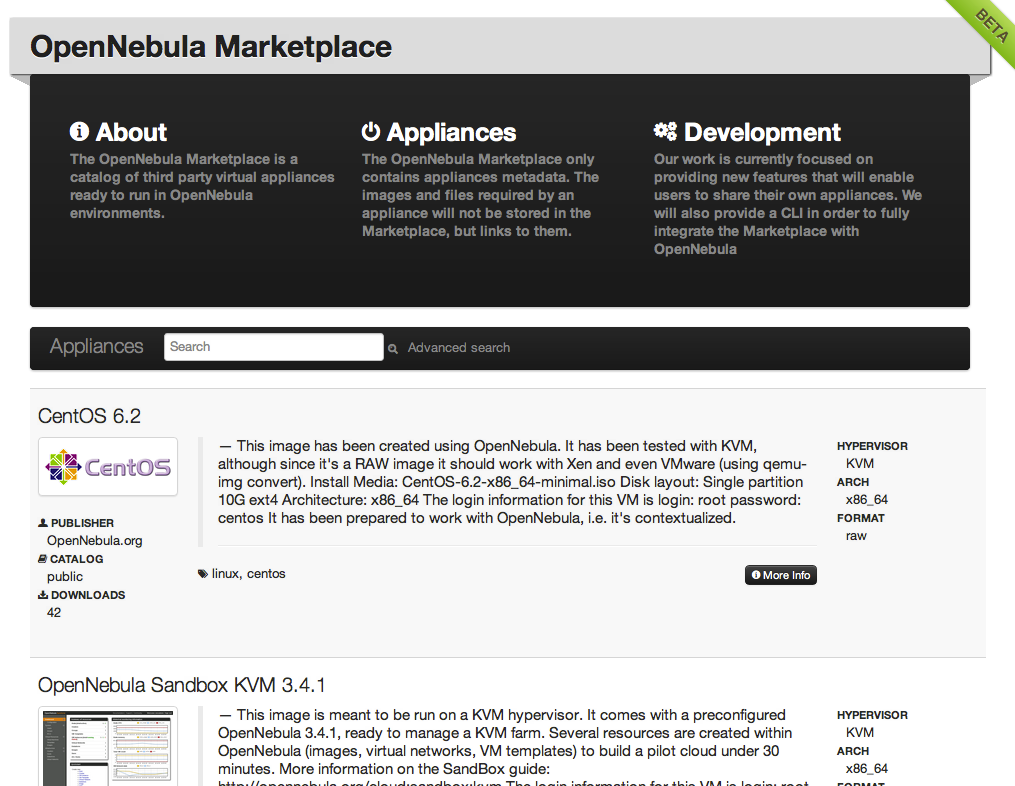Viewport: 1015px width, 786px height.
Task: Focus the Search input field
Action: coord(273,347)
